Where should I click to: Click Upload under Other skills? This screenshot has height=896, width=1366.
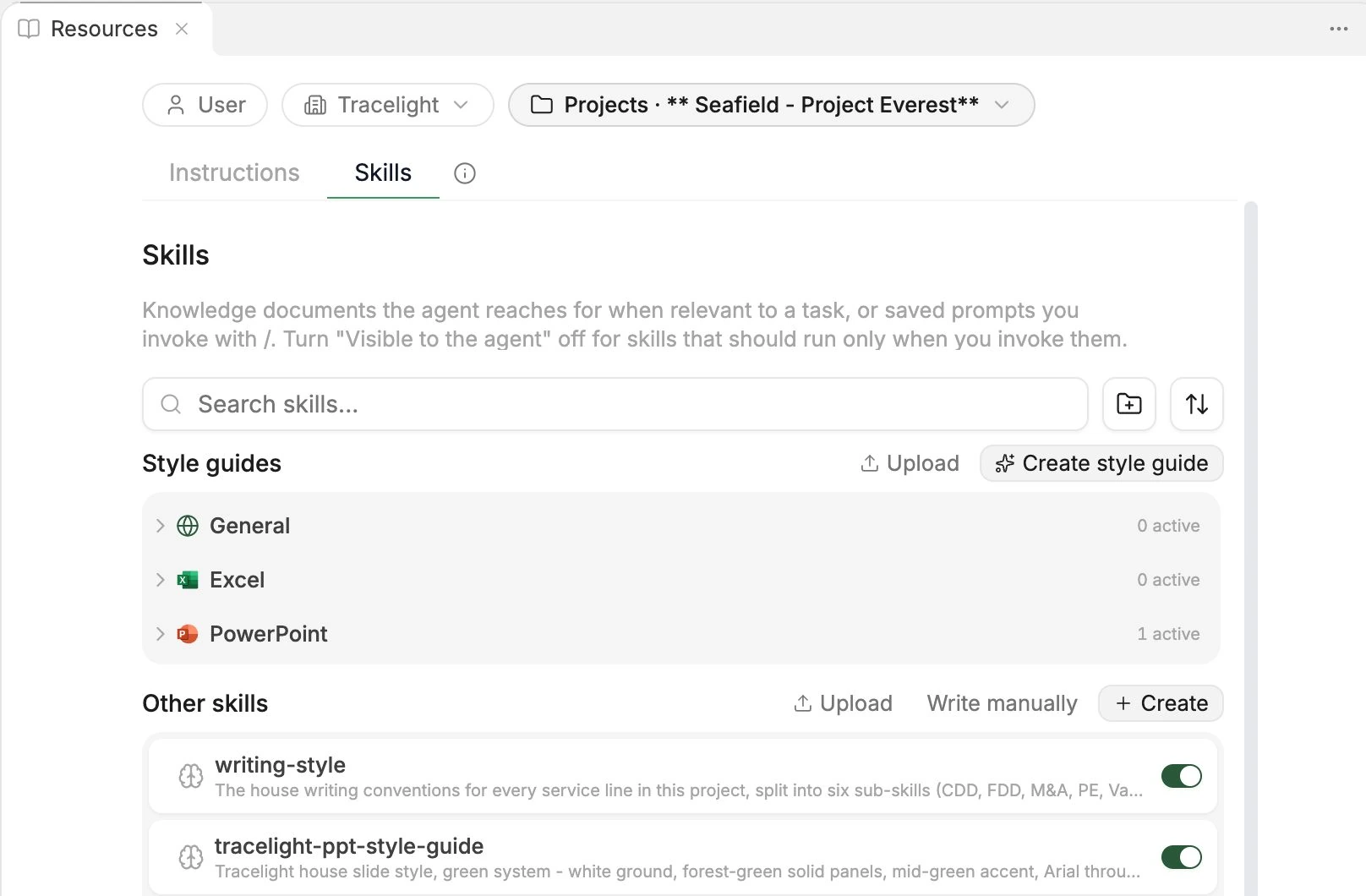pos(844,703)
